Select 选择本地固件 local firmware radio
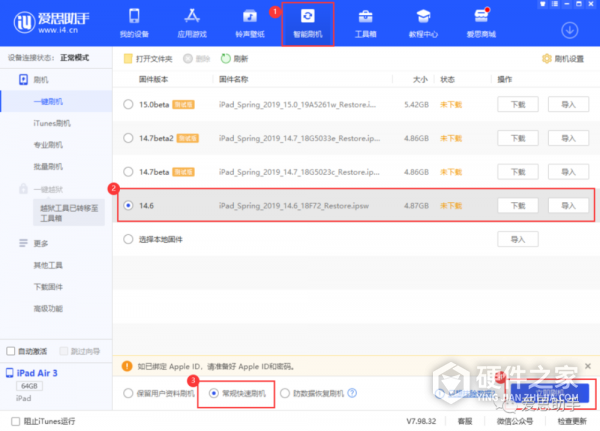 pyautogui.click(x=128, y=239)
